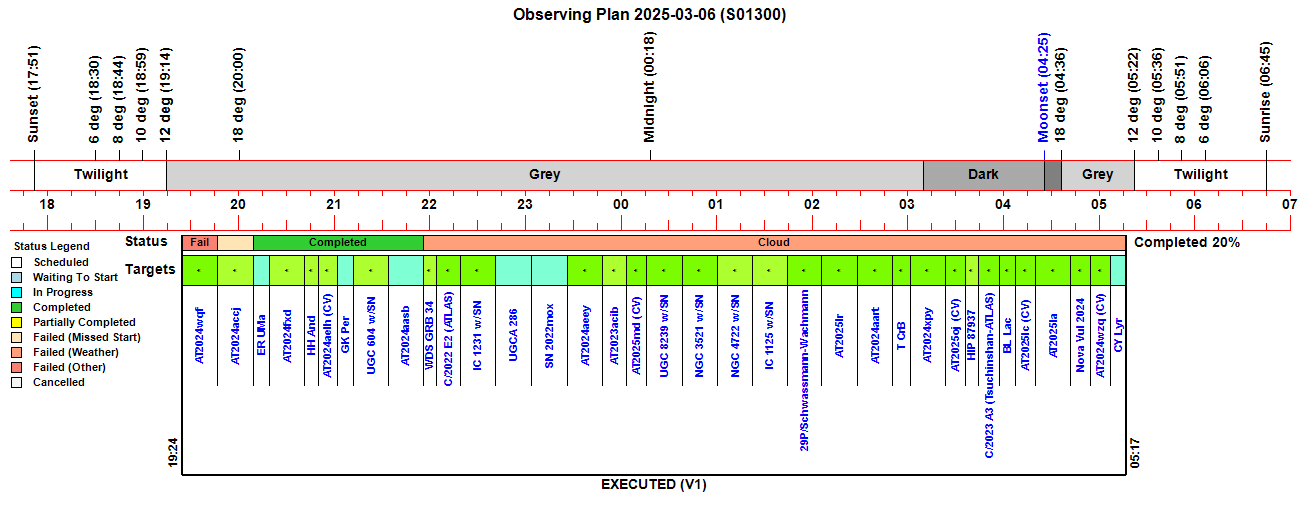Click the Nova Vul 2024 label
Screen dimensions: 1300x505
(x=1080, y=336)
